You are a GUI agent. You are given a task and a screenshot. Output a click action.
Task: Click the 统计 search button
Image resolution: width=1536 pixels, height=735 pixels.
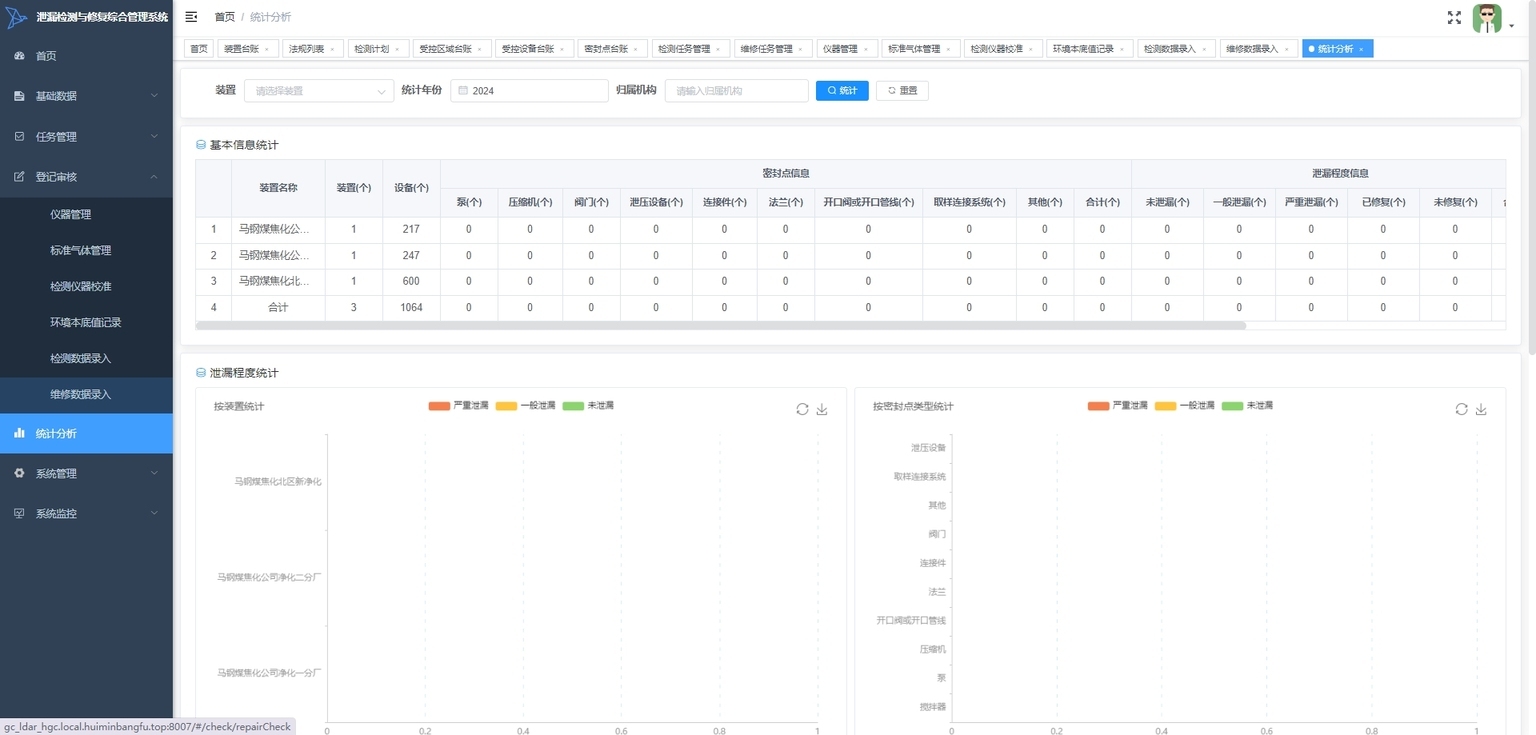842,91
